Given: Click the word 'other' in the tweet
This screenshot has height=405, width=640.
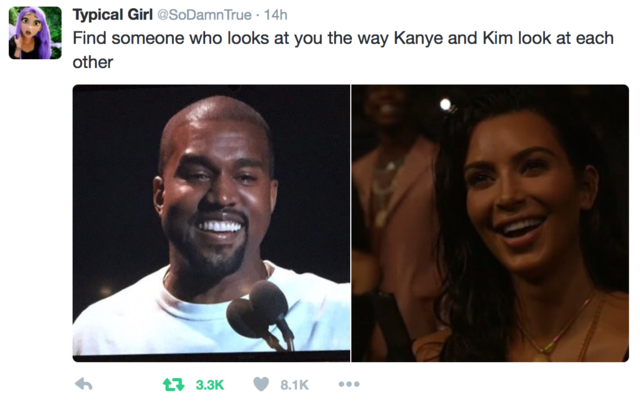Looking at the screenshot, I should [x=93, y=62].
